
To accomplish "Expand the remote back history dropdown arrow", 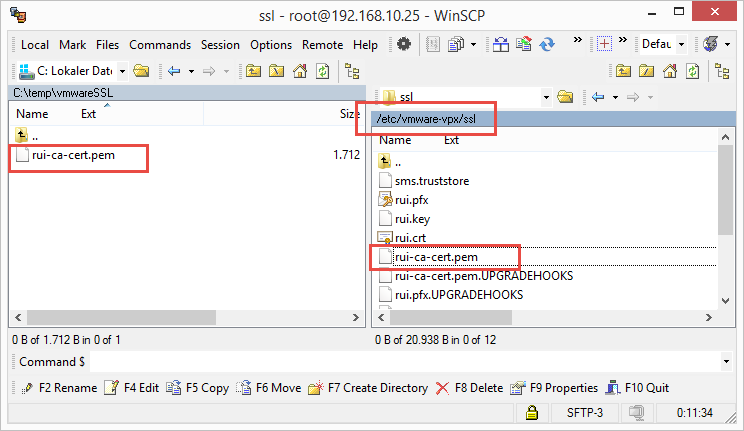I will pyautogui.click(x=615, y=97).
